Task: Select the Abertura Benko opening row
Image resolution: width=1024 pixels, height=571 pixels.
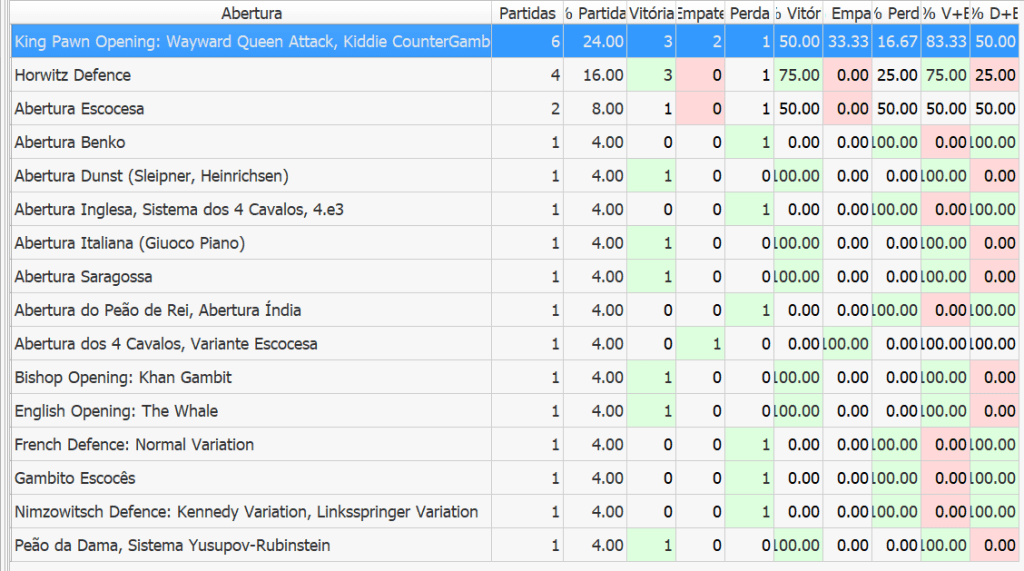Action: (70, 143)
